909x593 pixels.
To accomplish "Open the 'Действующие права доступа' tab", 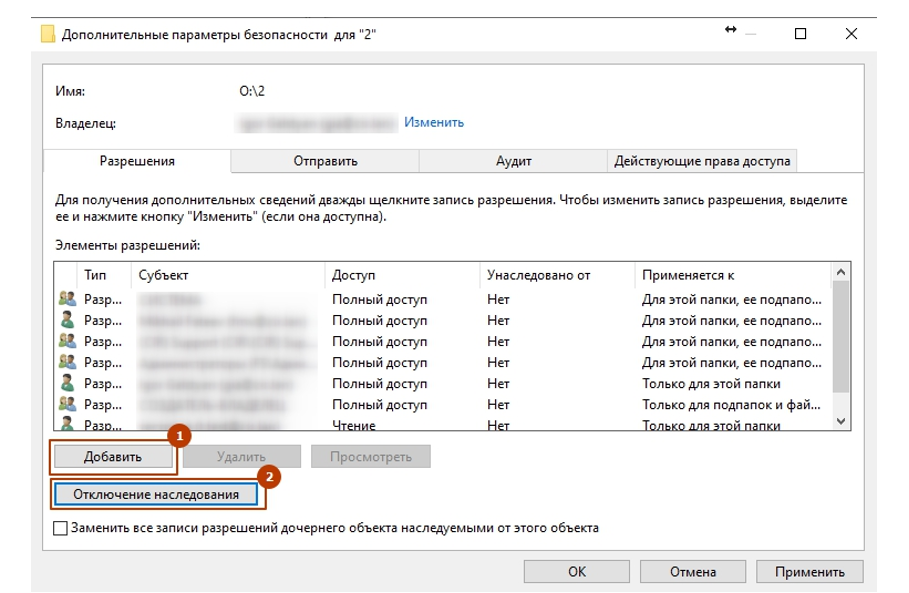I will 702,161.
